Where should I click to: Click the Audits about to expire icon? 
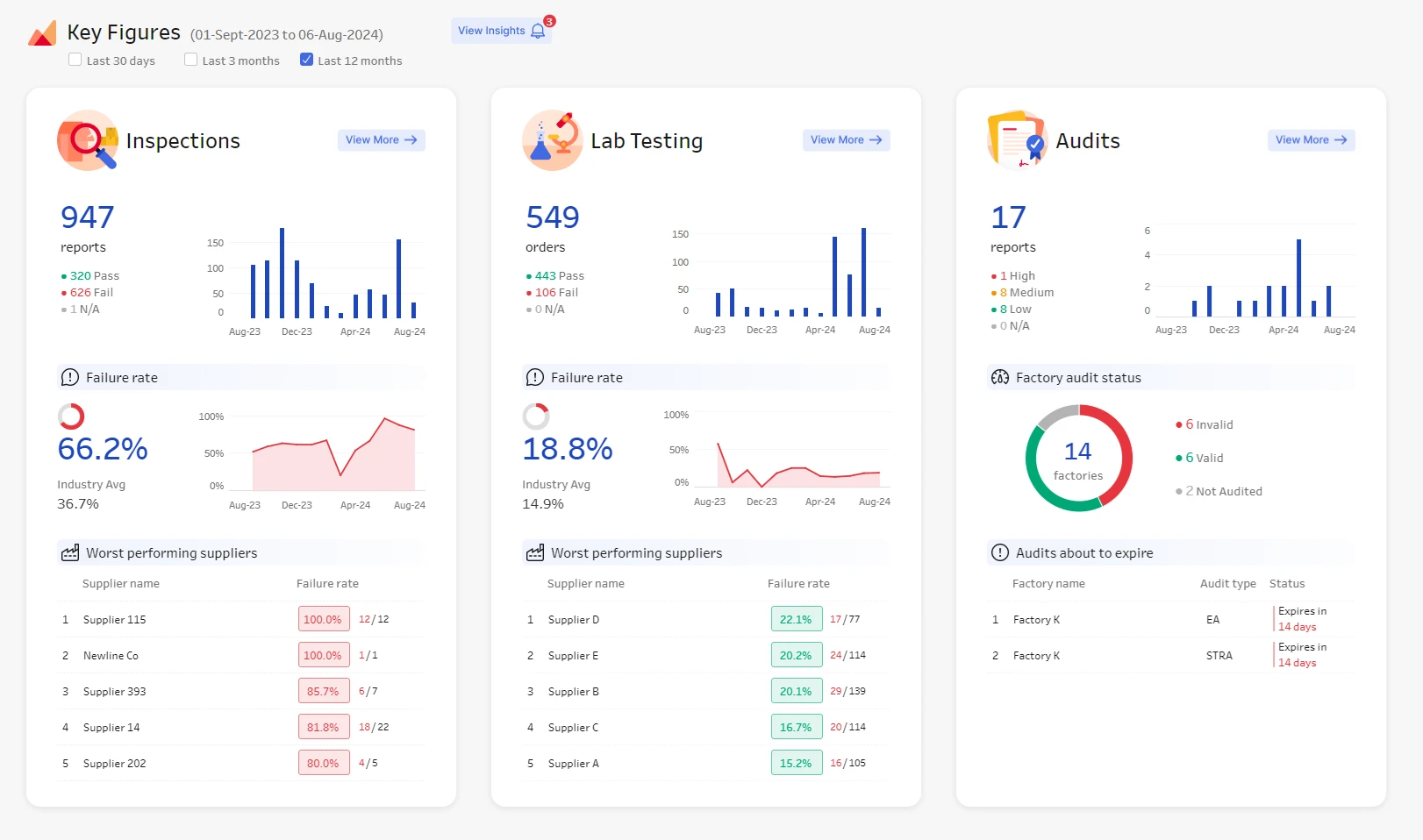pos(1000,553)
